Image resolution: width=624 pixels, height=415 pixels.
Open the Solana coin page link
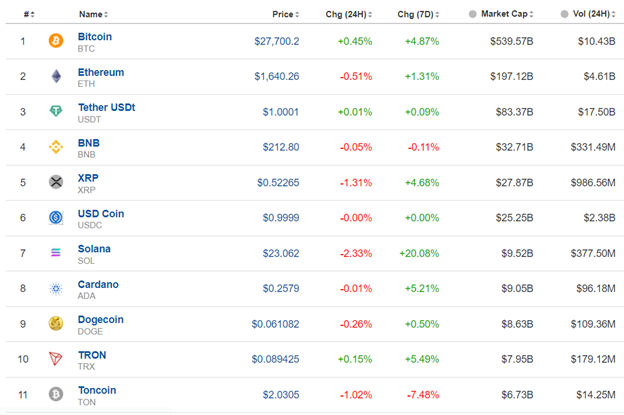[x=94, y=249]
